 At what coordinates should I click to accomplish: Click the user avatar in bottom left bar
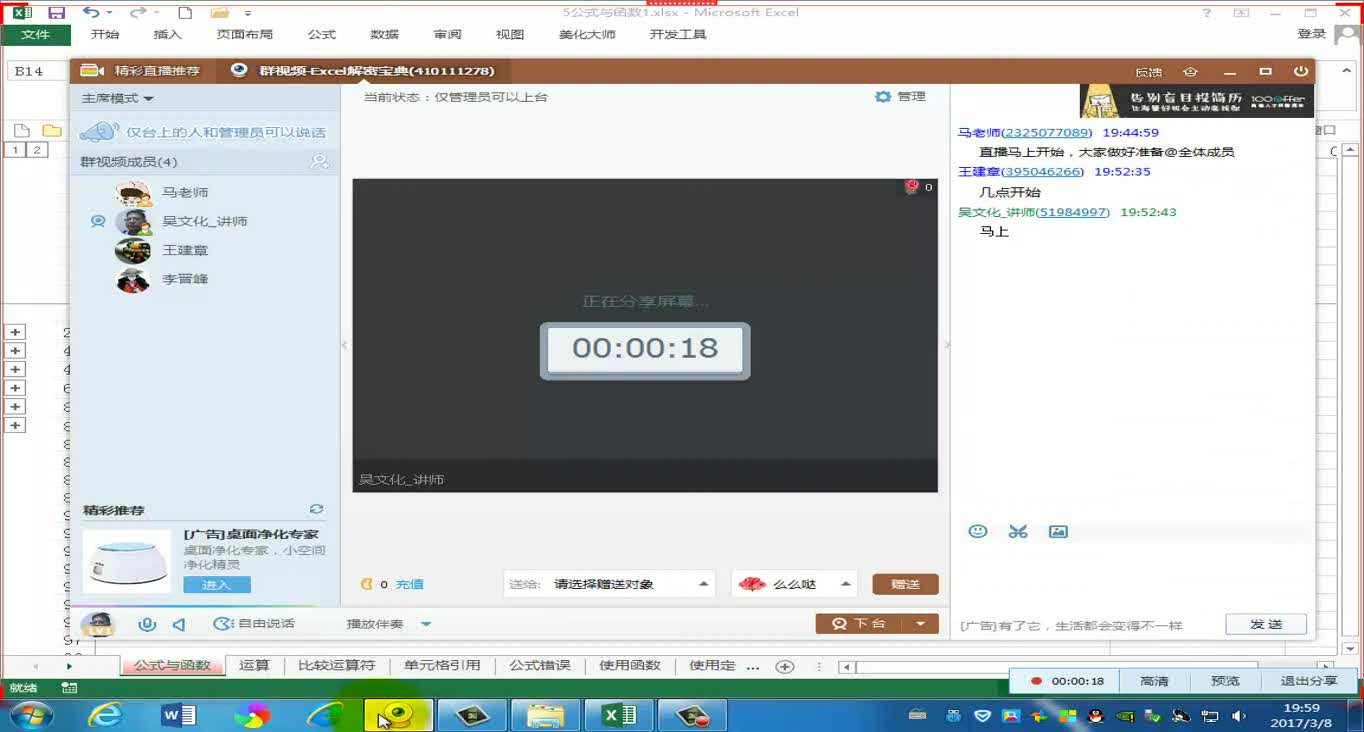(97, 624)
